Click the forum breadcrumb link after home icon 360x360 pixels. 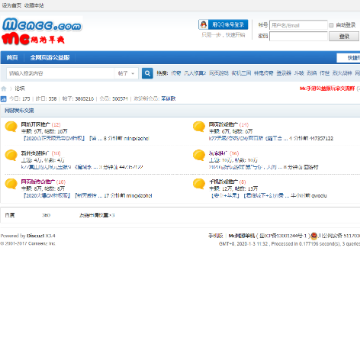tap(20, 89)
